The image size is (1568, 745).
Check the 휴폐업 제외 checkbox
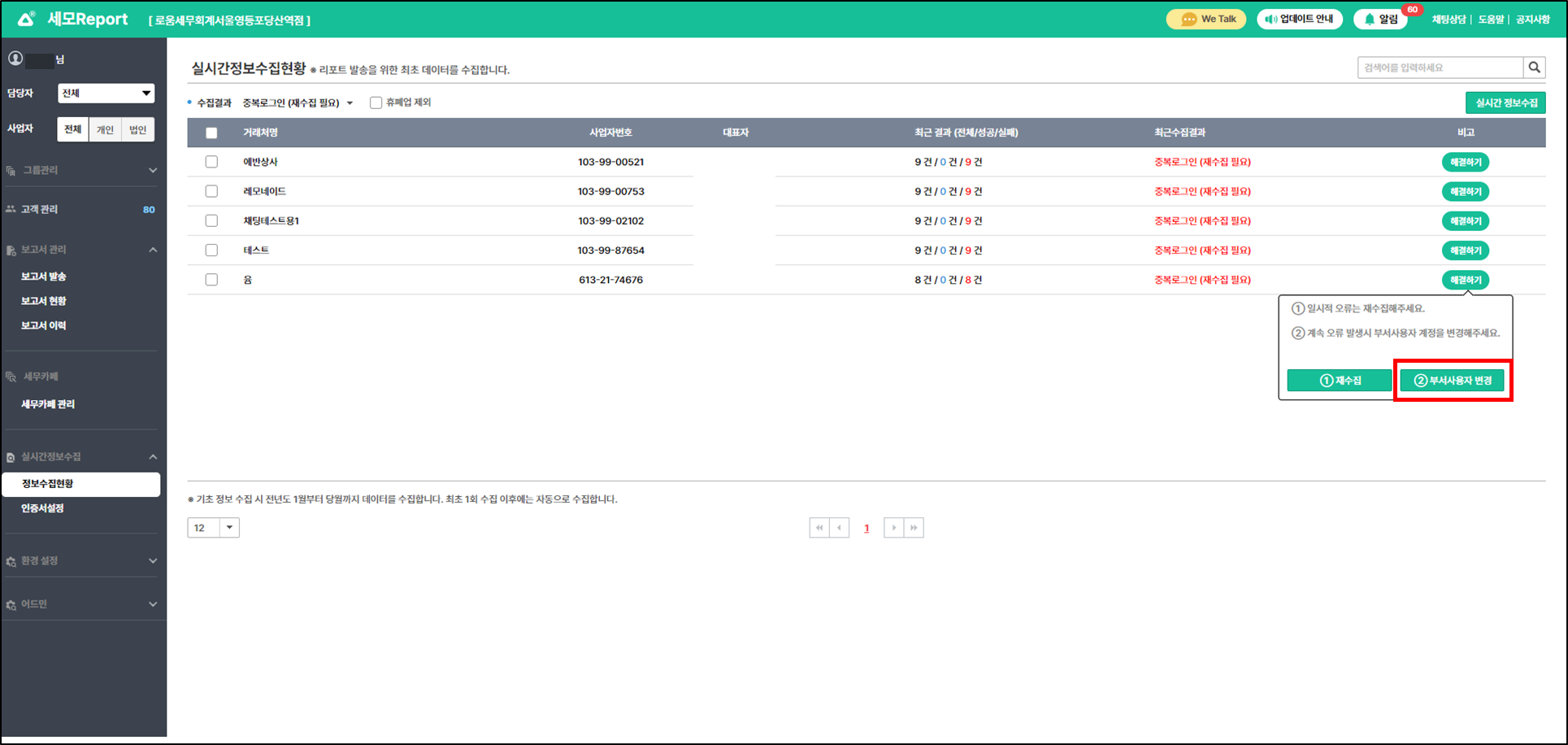coord(376,102)
